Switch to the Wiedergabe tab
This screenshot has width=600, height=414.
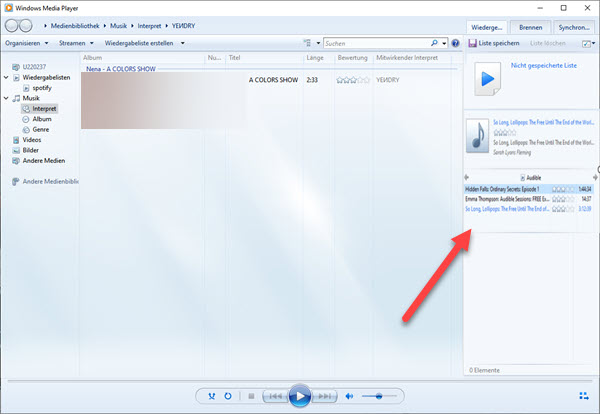487,27
